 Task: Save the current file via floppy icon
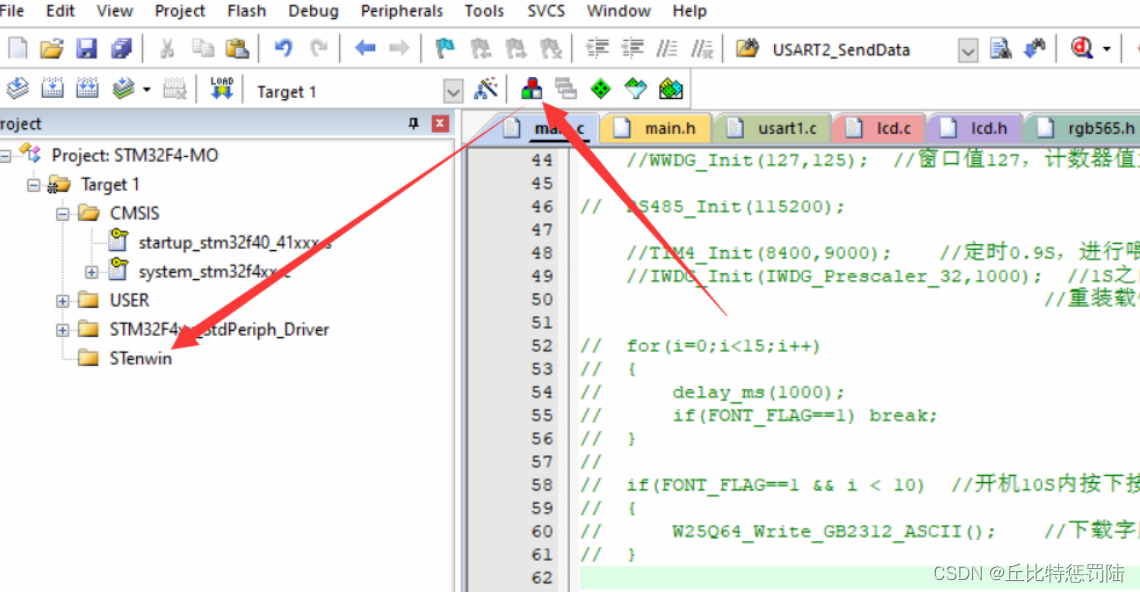click(87, 49)
